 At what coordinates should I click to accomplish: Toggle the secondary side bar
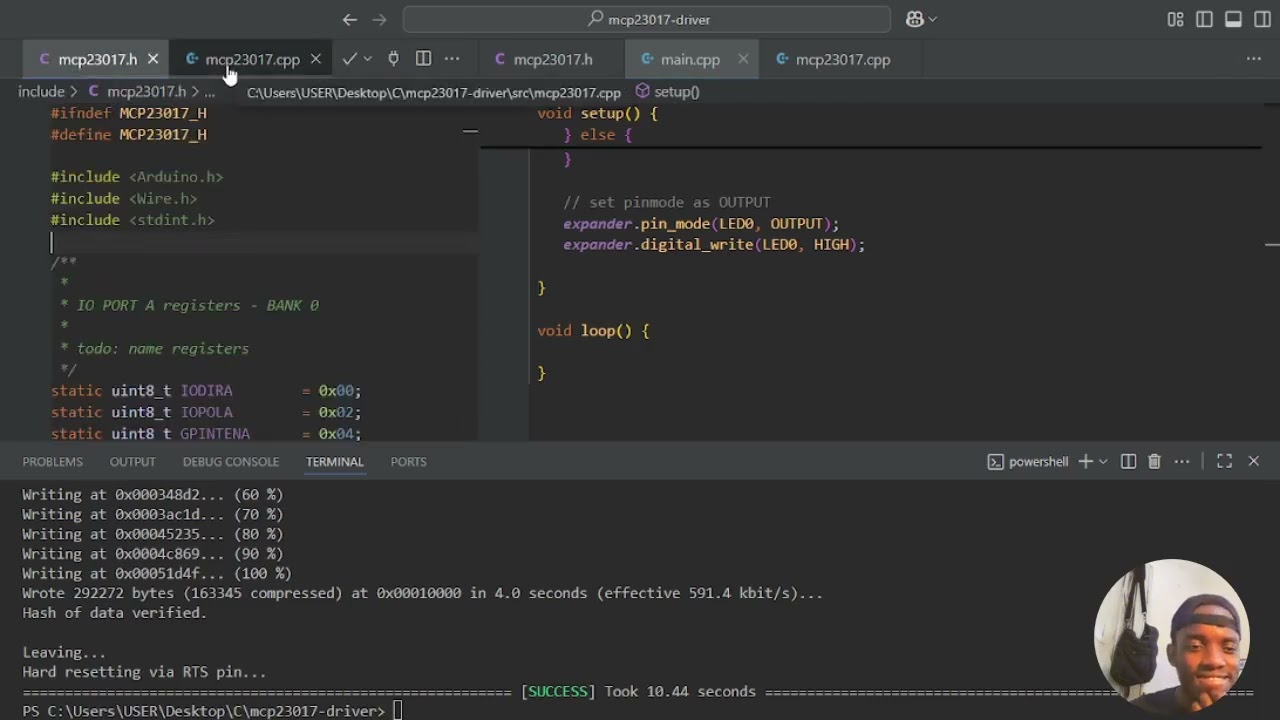tap(1262, 19)
